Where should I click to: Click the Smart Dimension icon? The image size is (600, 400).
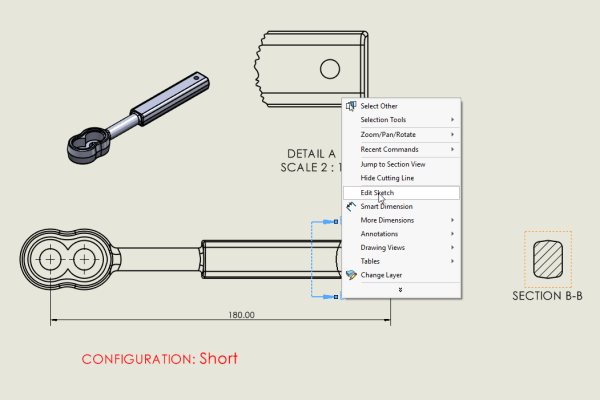click(350, 207)
